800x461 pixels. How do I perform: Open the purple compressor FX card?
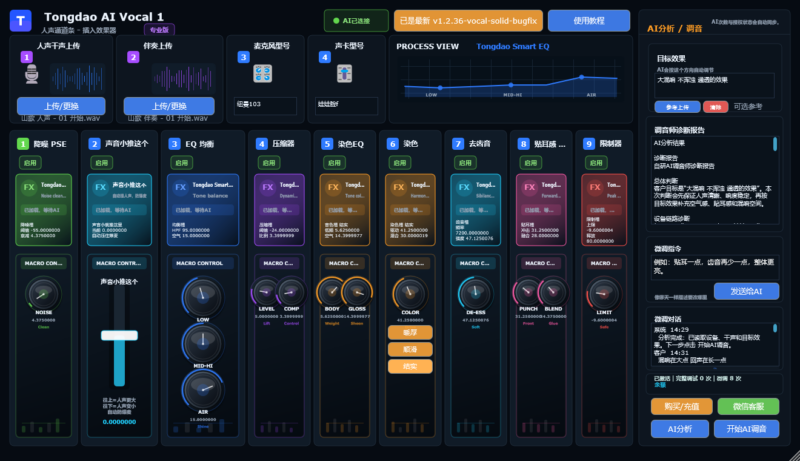279,210
